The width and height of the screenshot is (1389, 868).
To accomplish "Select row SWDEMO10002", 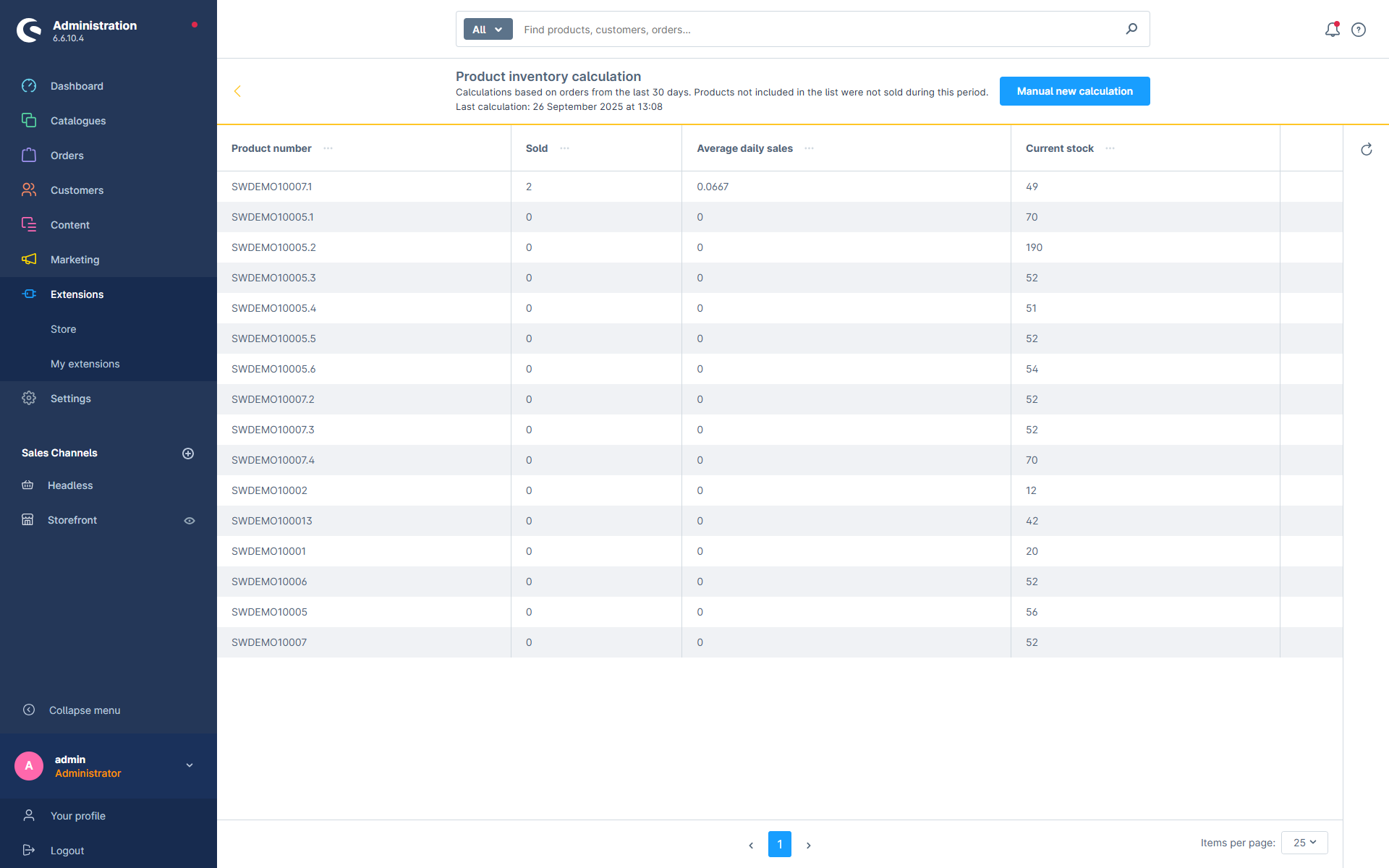I will [780, 490].
